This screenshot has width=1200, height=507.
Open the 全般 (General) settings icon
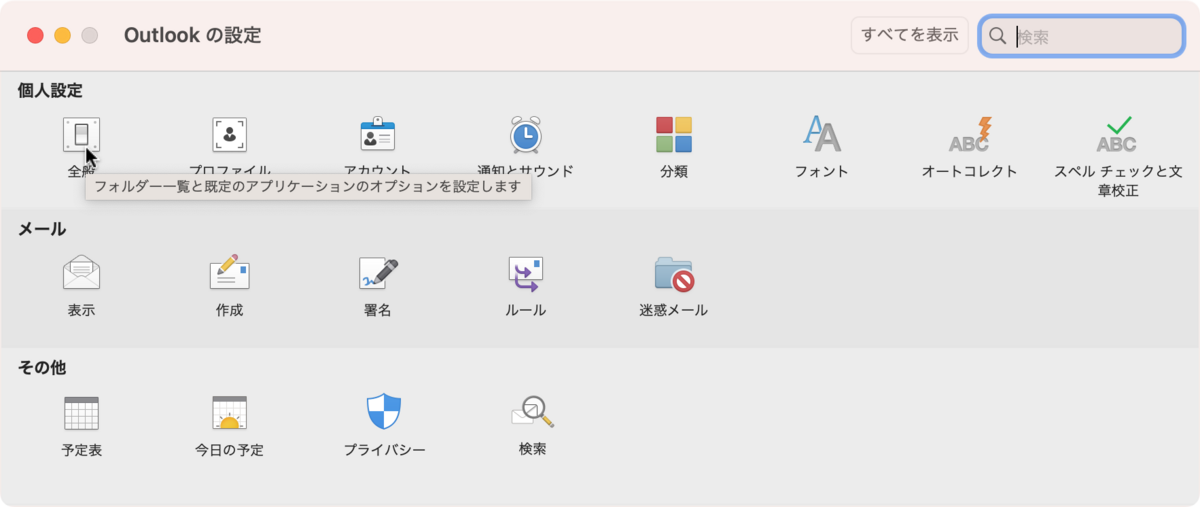tap(81, 135)
